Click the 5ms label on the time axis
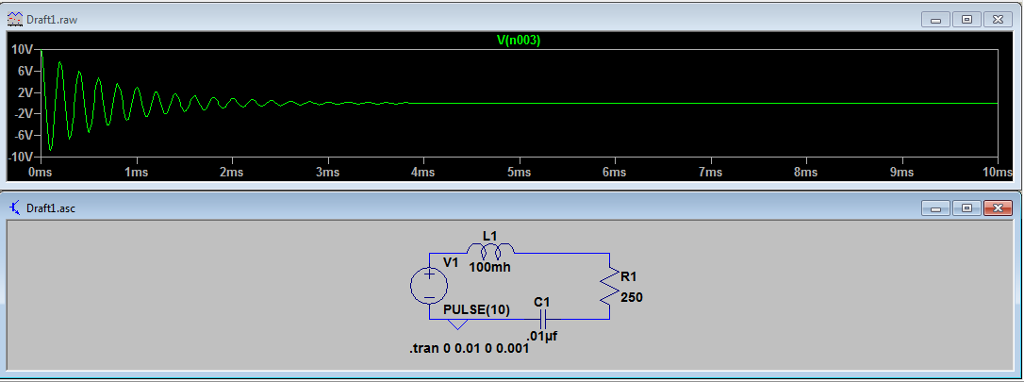The image size is (1024, 382). pos(519,172)
